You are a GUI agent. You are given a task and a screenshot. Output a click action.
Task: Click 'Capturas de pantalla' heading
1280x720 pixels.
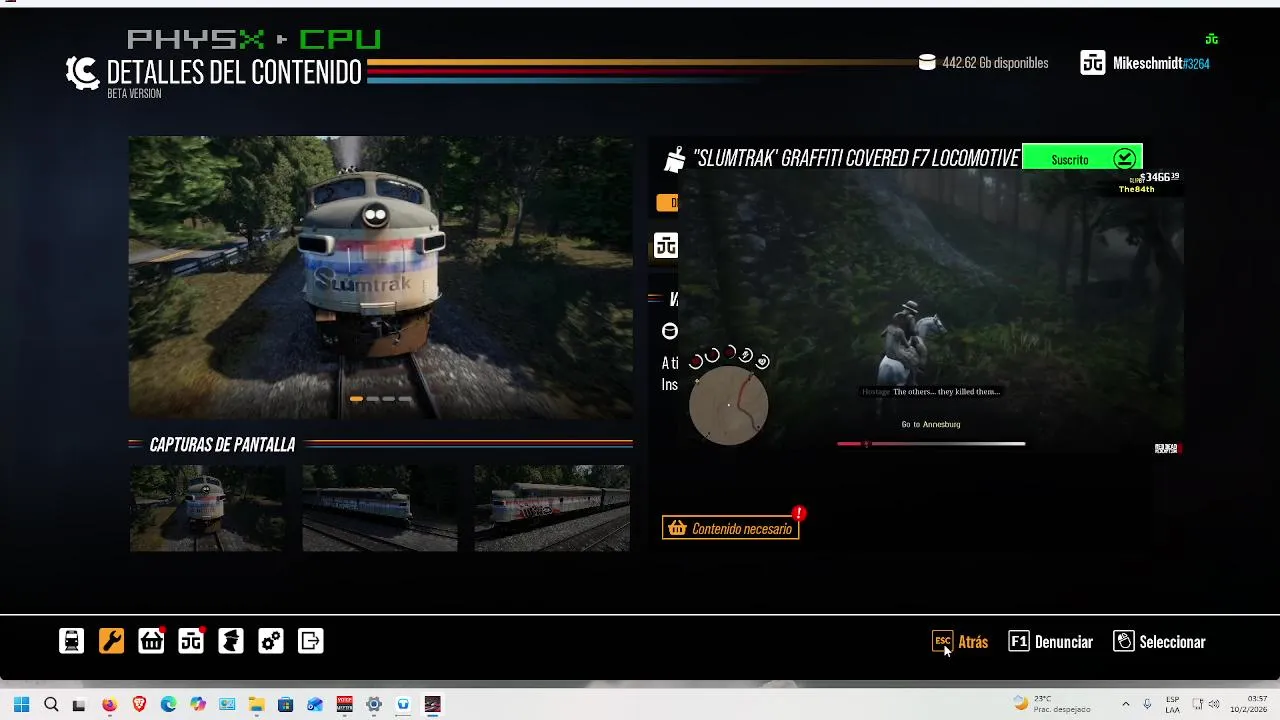click(222, 445)
